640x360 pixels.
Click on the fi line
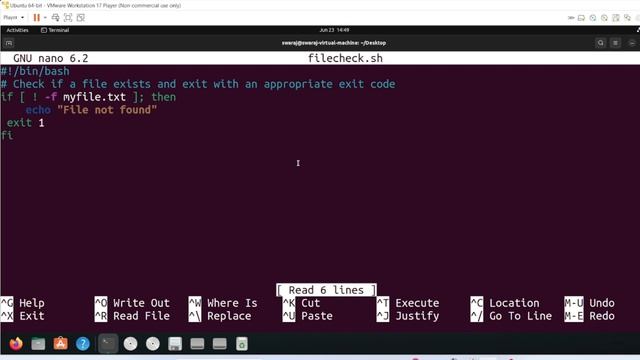tap(7, 136)
